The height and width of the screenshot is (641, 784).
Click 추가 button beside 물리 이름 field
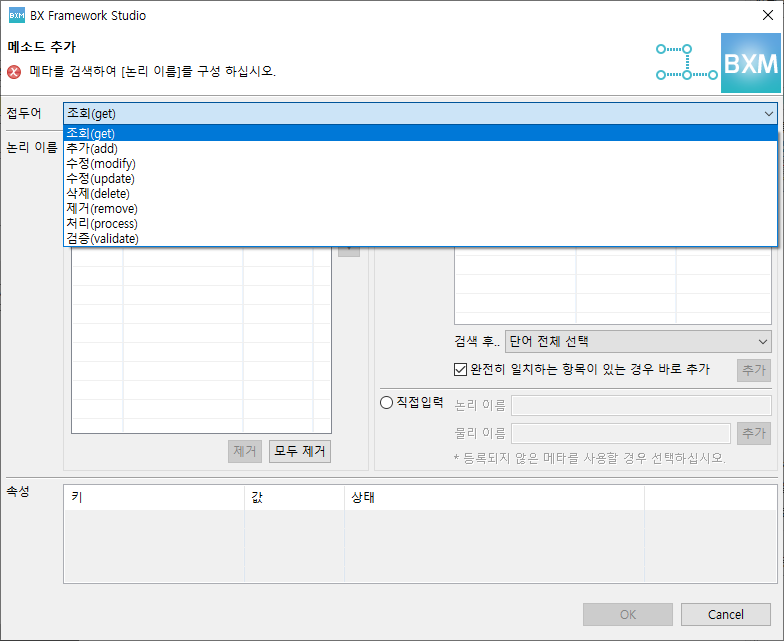pyautogui.click(x=754, y=433)
